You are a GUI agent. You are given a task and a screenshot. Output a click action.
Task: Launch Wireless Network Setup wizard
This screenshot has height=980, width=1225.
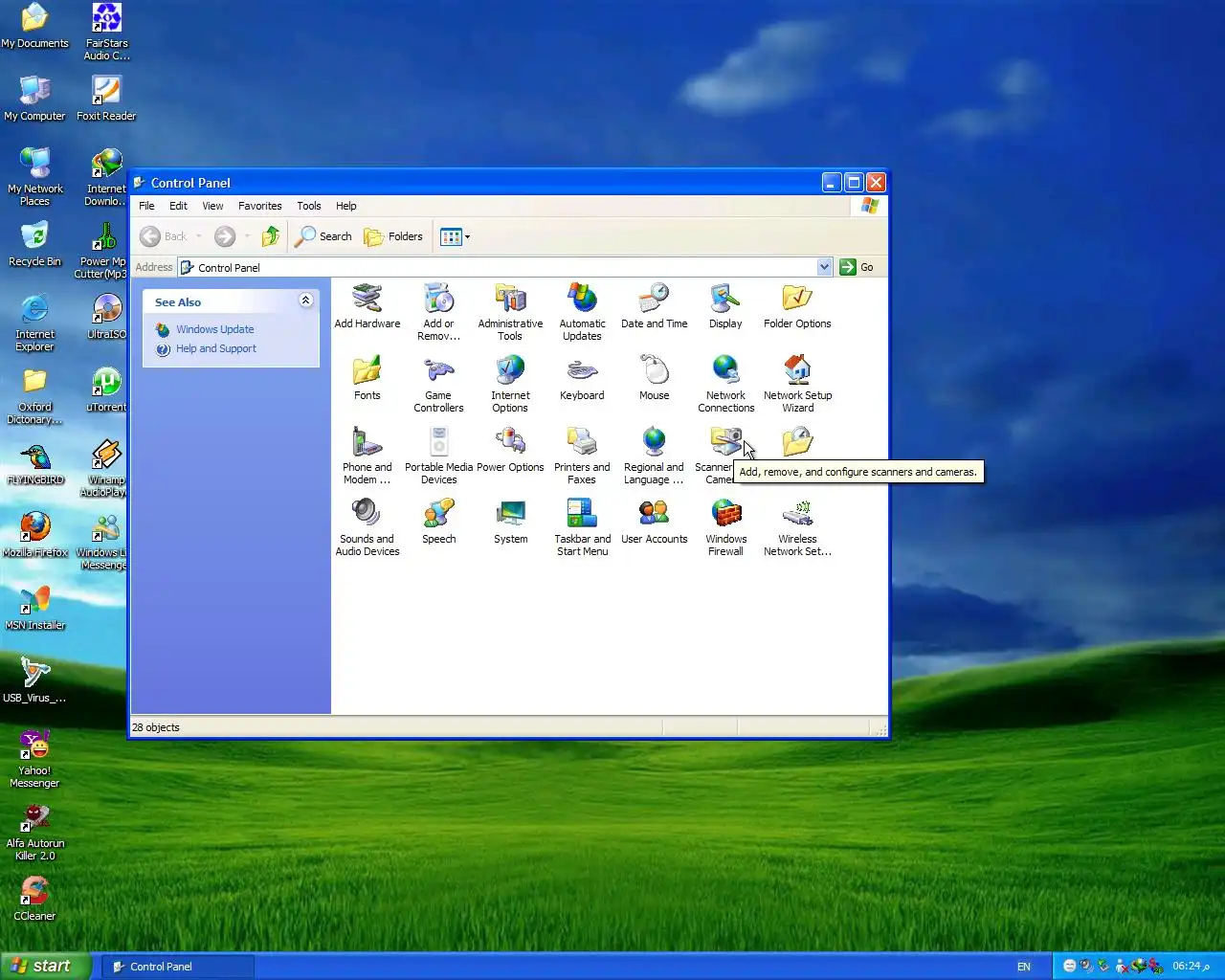coord(797,527)
